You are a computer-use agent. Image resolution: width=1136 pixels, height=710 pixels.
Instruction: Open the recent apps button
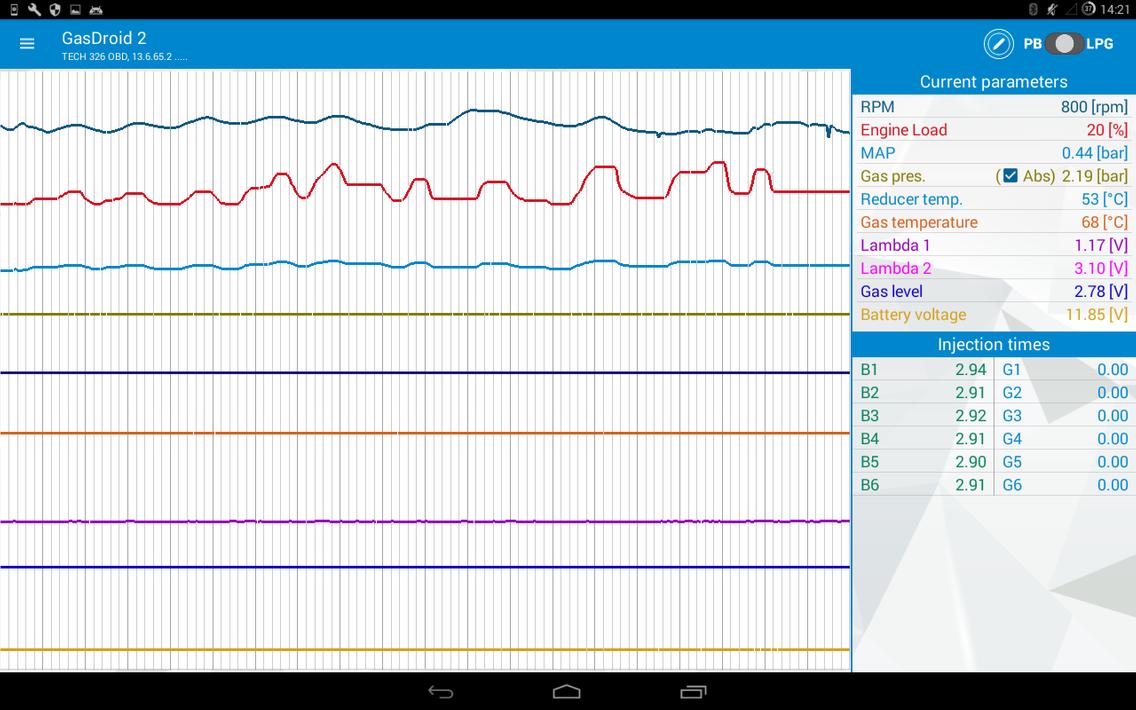click(x=693, y=691)
